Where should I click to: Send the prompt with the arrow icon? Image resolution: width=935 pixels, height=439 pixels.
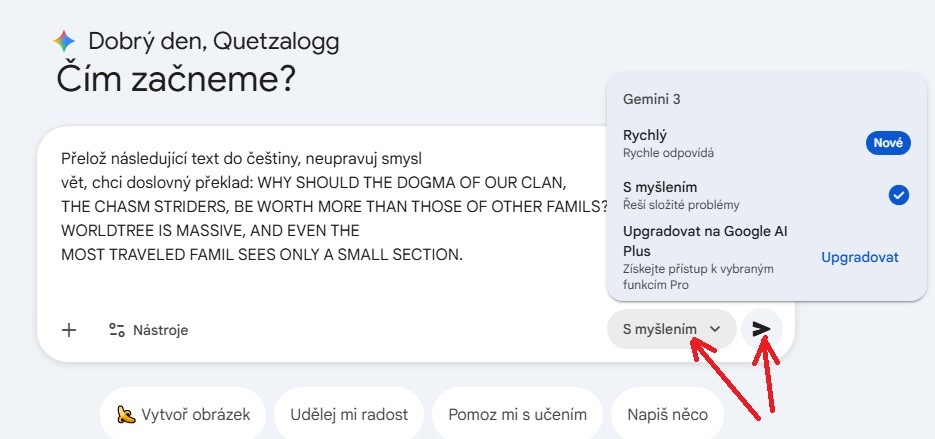click(762, 329)
